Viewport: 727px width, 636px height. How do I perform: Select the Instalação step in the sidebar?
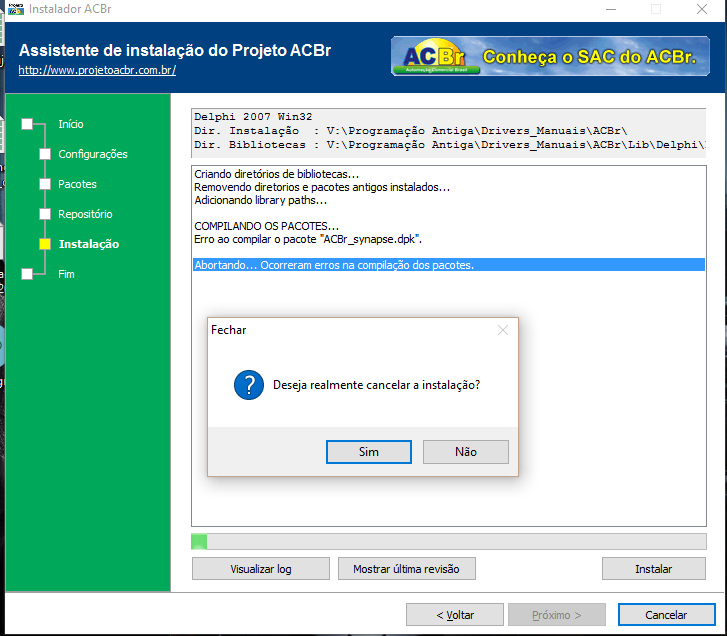[89, 244]
